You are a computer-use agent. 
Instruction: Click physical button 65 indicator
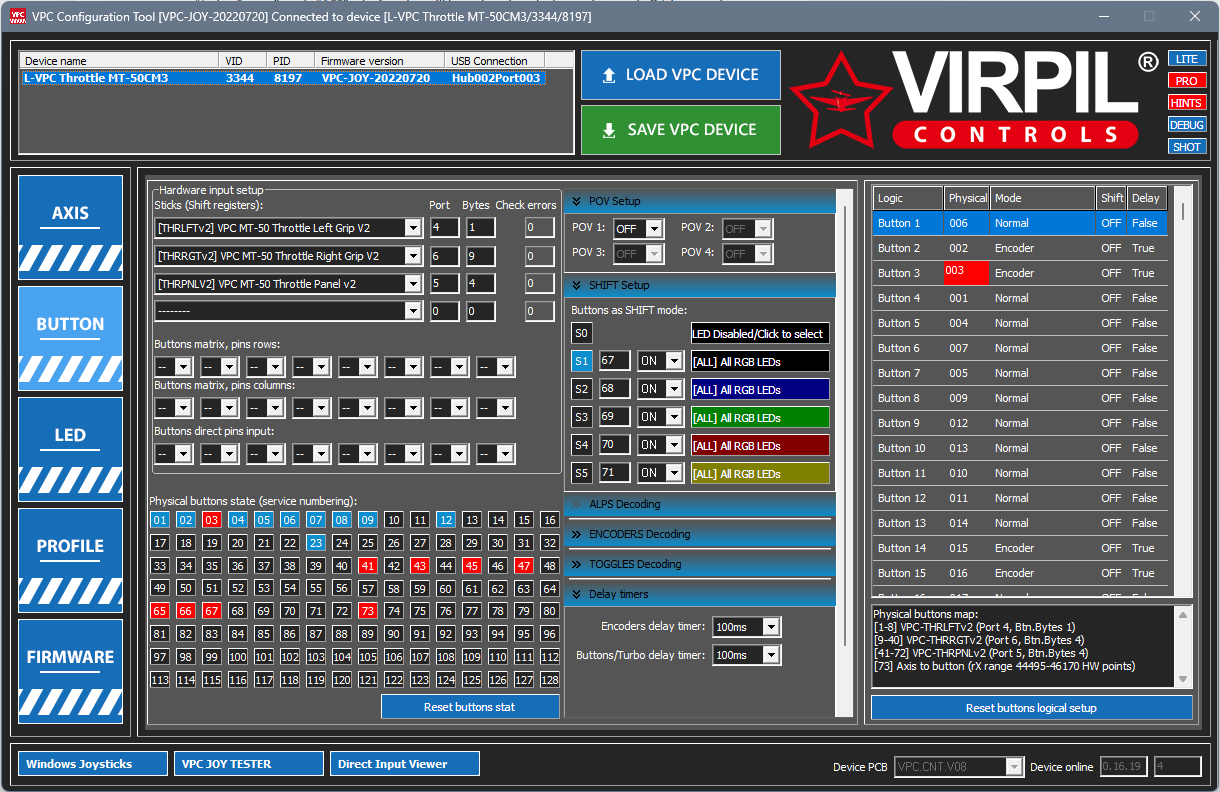click(160, 611)
